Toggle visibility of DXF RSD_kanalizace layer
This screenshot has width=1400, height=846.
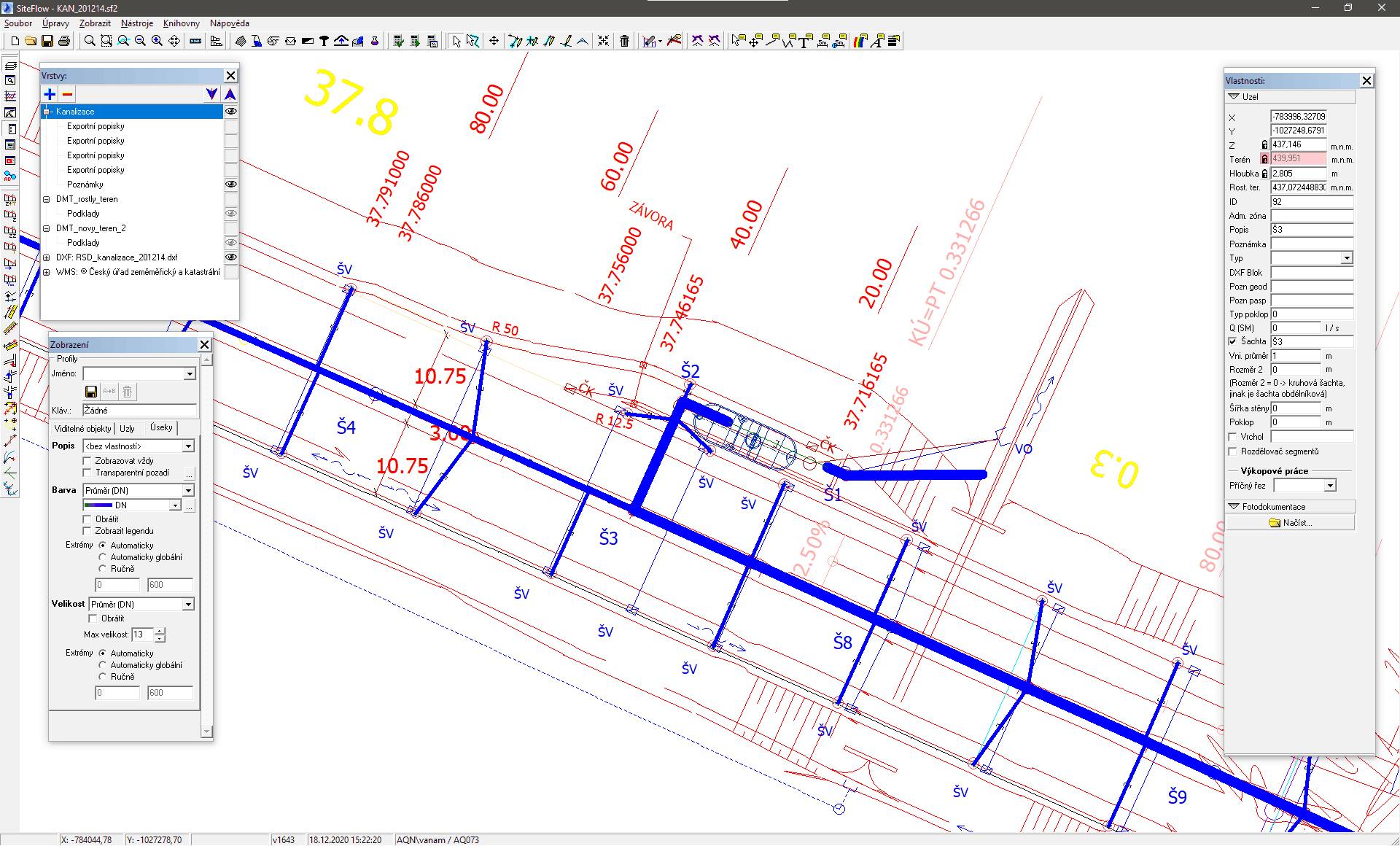[x=230, y=257]
